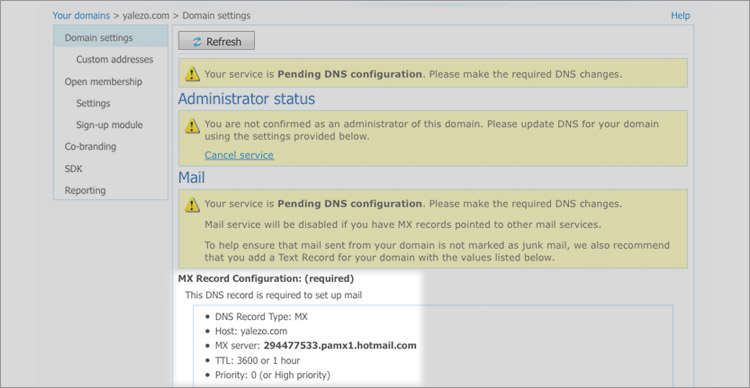Click the Administrator status heading

tap(247, 99)
